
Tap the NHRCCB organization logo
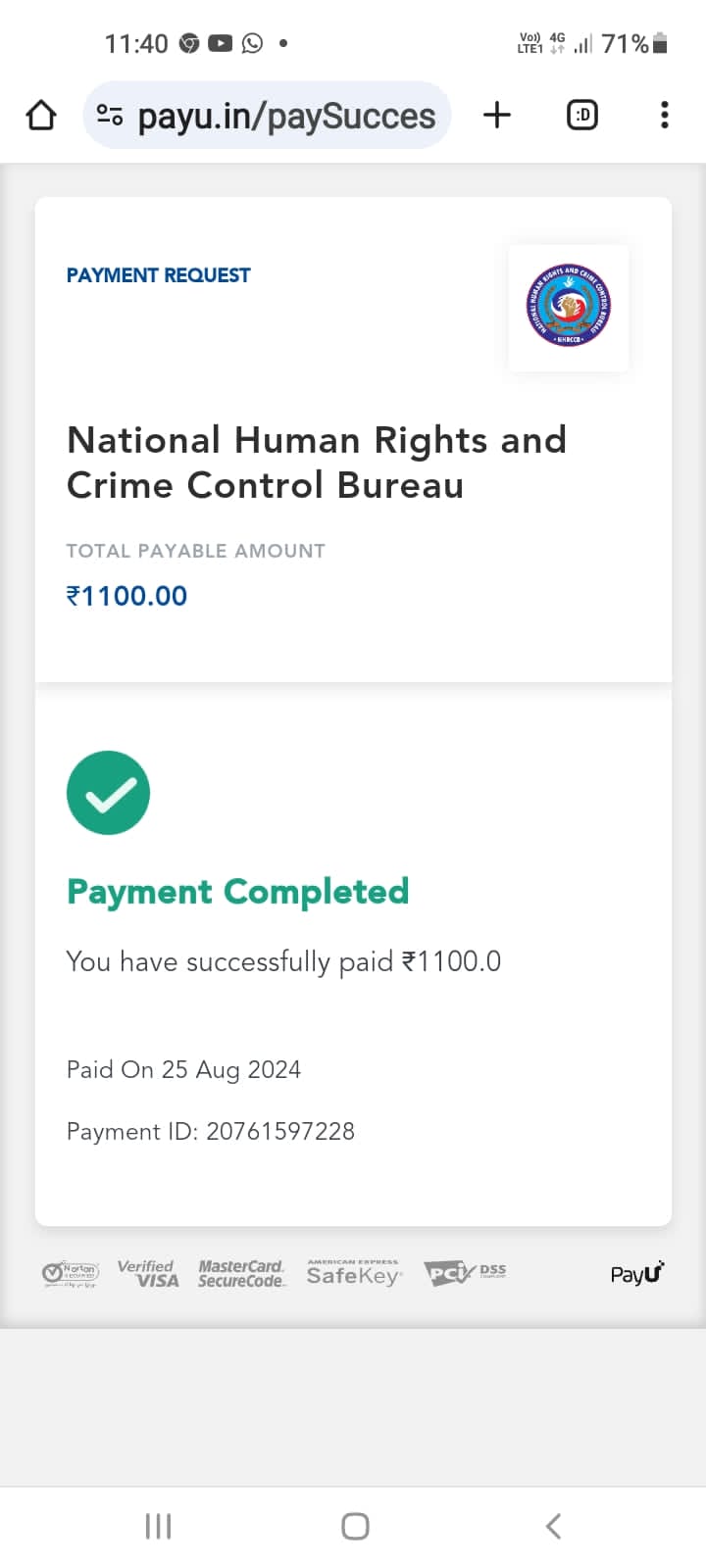coord(569,307)
